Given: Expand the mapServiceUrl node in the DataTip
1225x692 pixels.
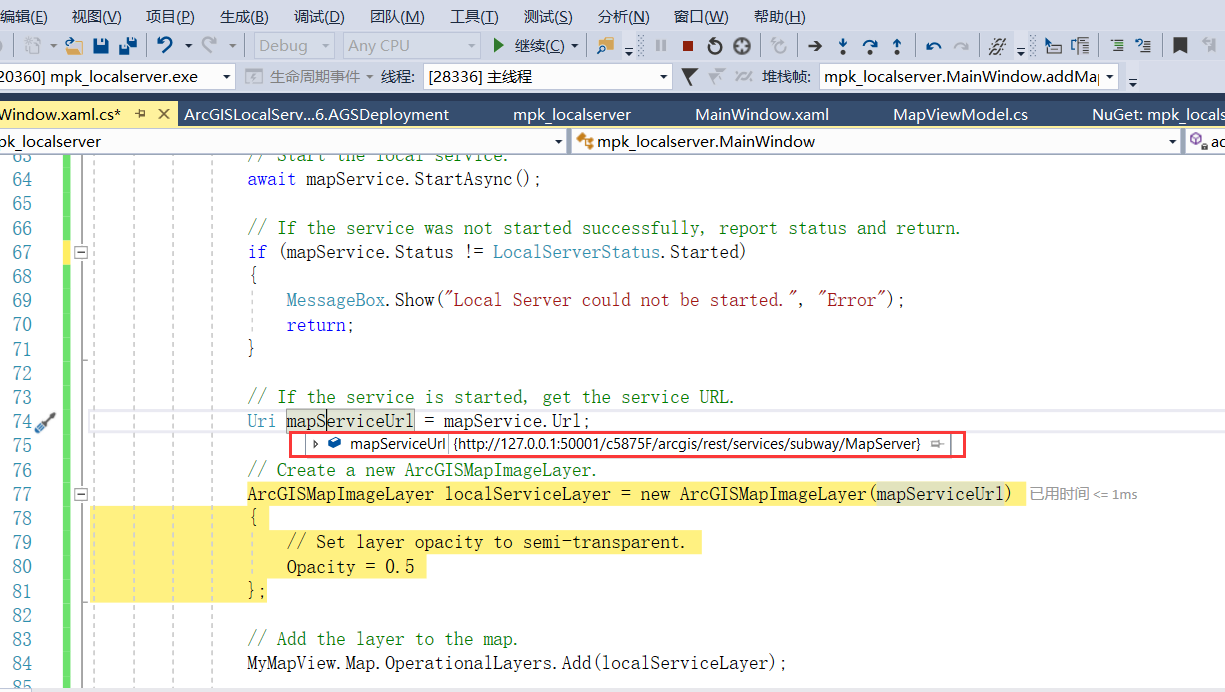Looking at the screenshot, I should (316, 444).
